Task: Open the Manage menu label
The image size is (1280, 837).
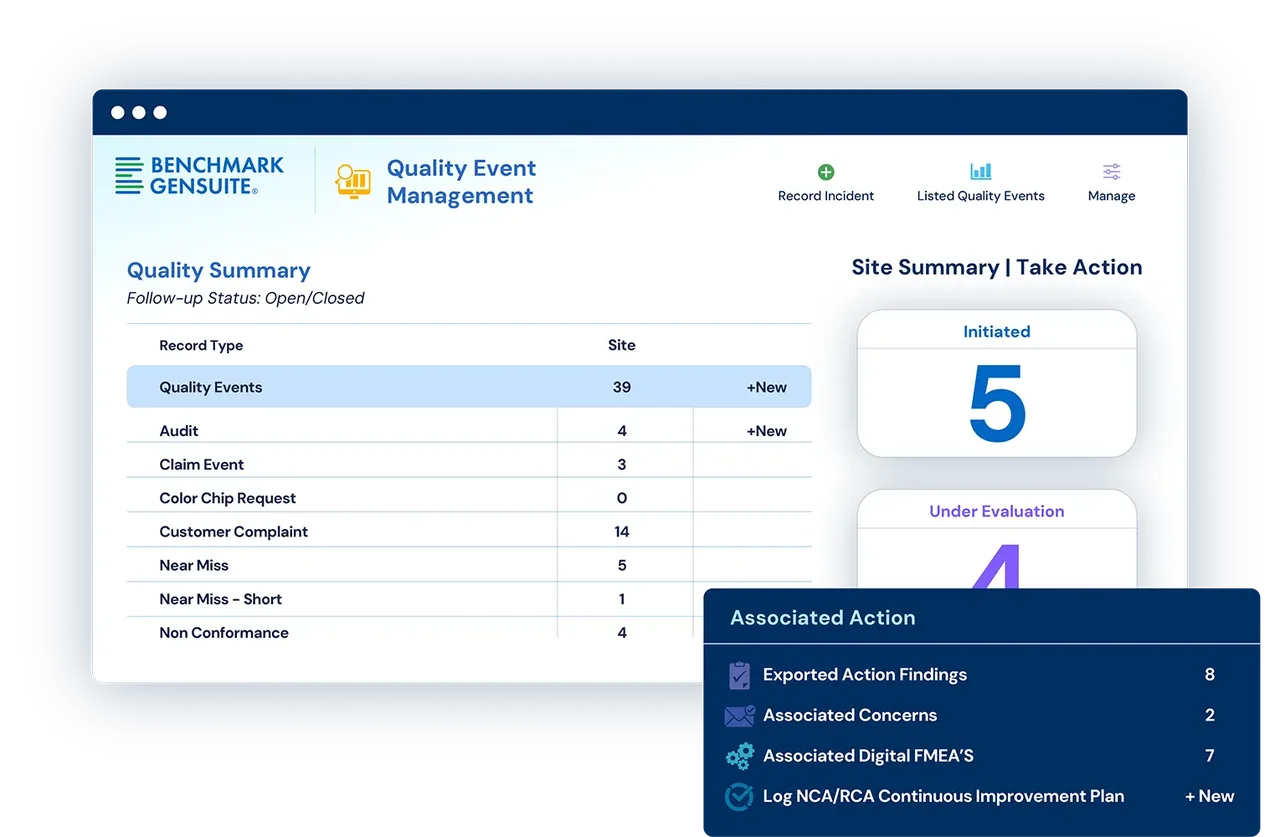Action: pos(1112,196)
